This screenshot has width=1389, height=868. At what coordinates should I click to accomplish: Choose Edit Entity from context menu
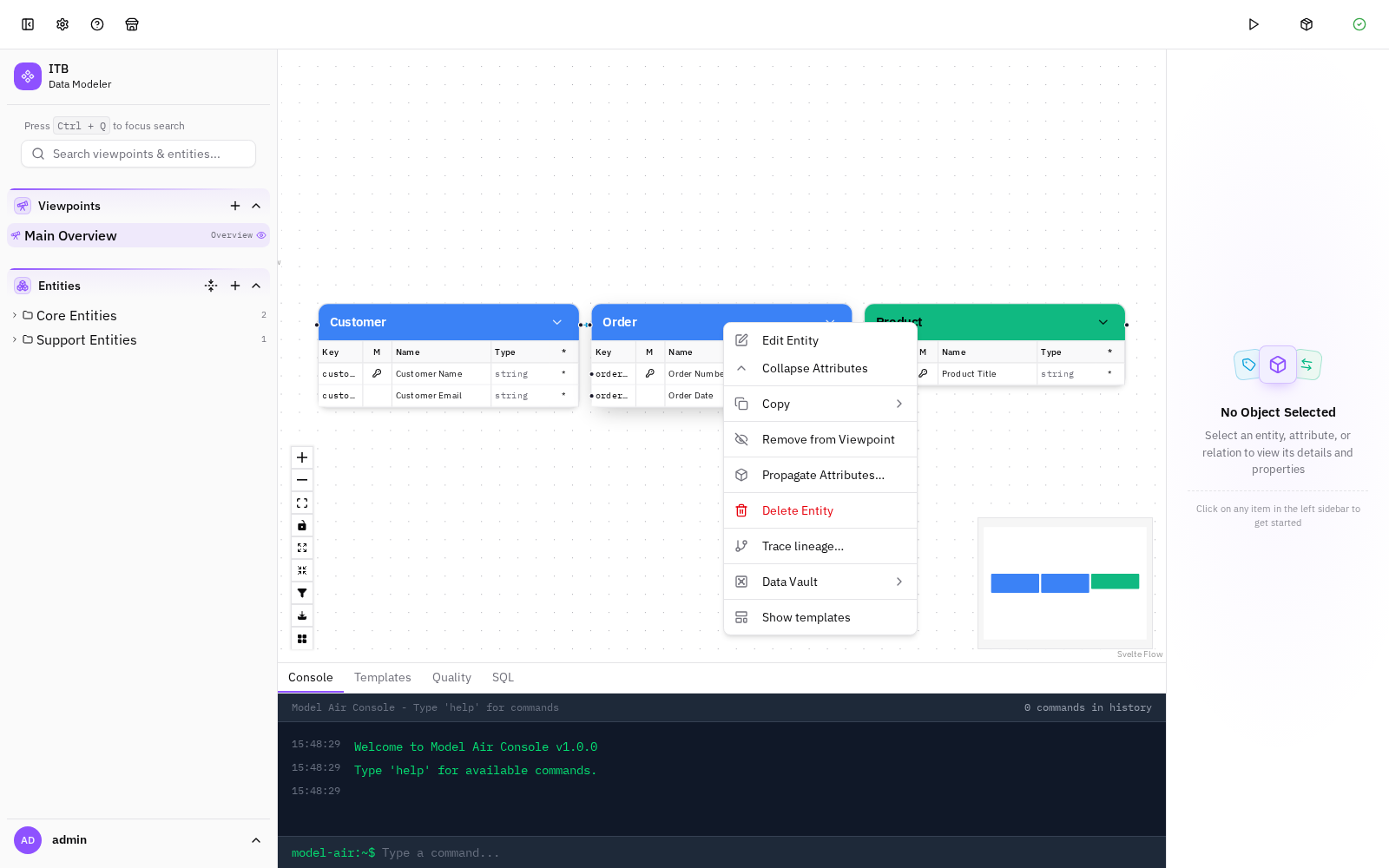(x=820, y=340)
